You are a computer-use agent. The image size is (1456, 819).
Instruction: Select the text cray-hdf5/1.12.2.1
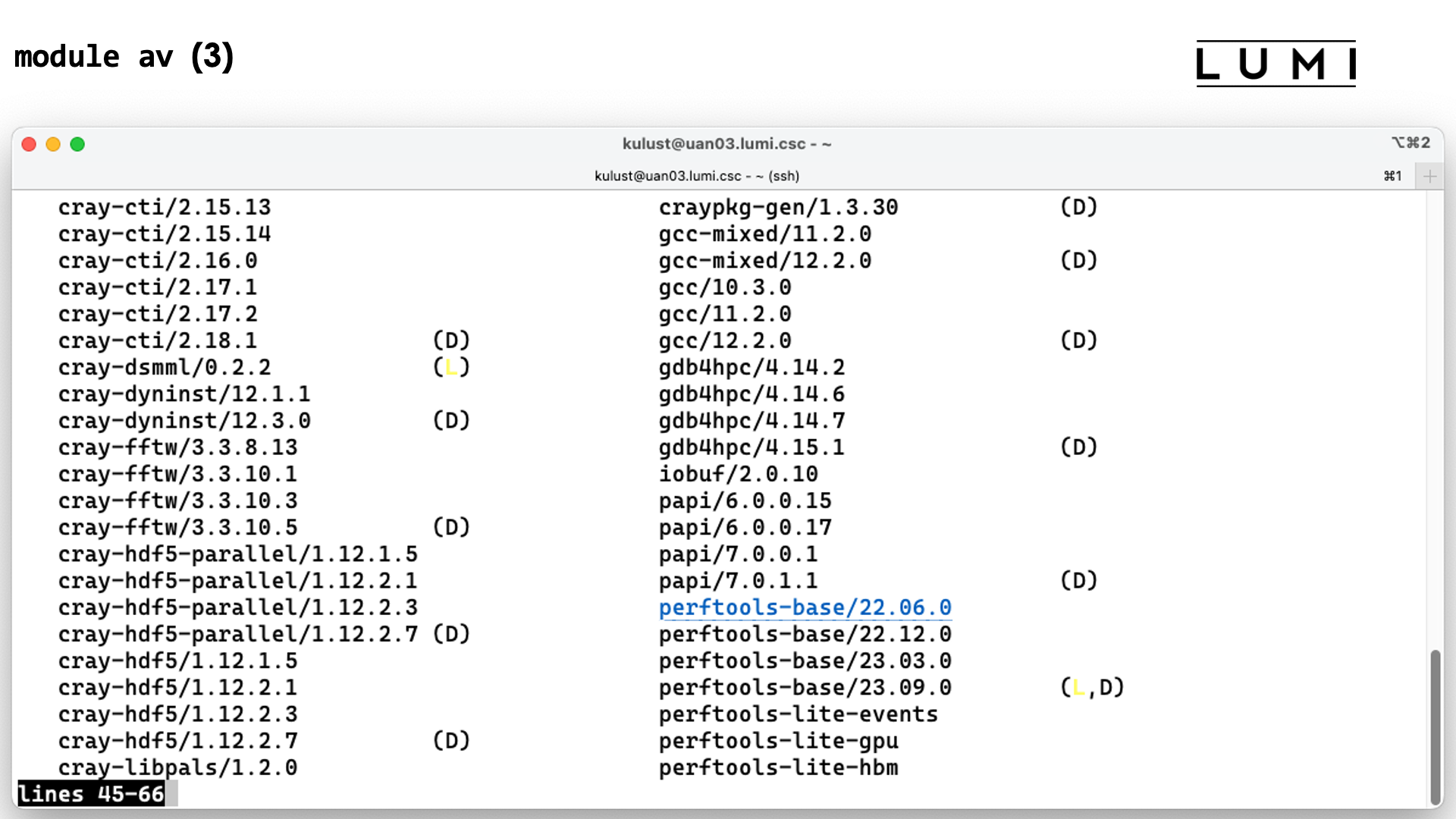(178, 688)
